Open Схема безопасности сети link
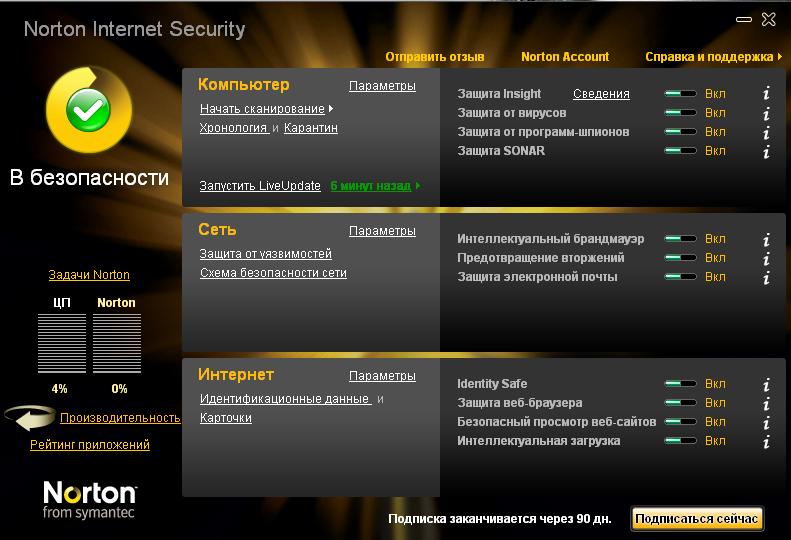Image resolution: width=791 pixels, height=540 pixels. click(273, 273)
